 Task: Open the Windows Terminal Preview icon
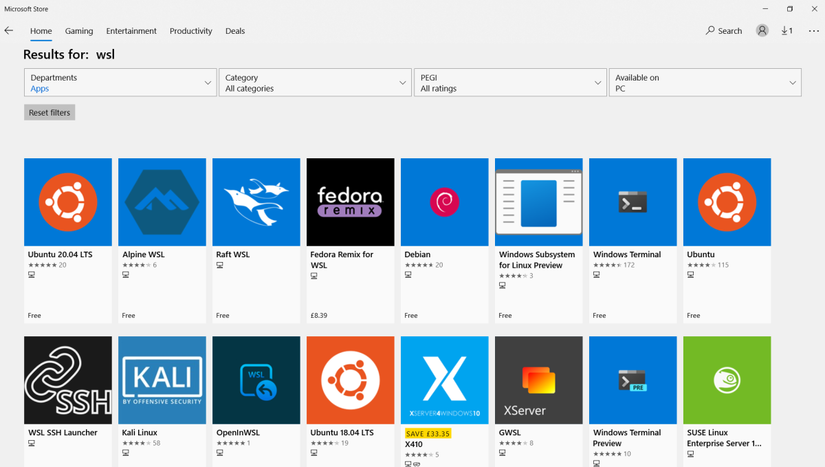(x=633, y=380)
